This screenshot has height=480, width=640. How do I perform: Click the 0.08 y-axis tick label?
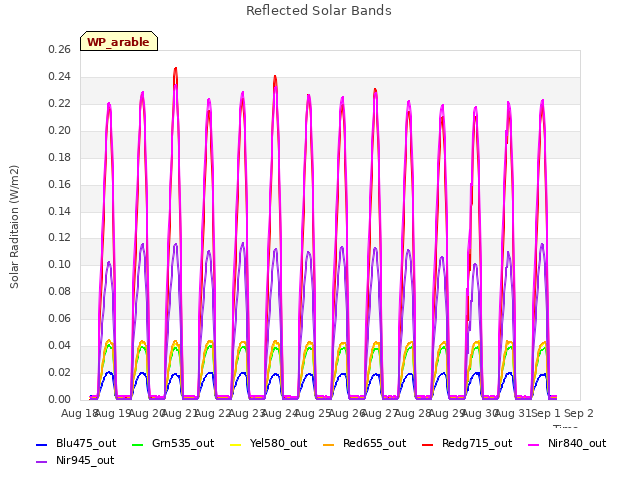click(59, 291)
